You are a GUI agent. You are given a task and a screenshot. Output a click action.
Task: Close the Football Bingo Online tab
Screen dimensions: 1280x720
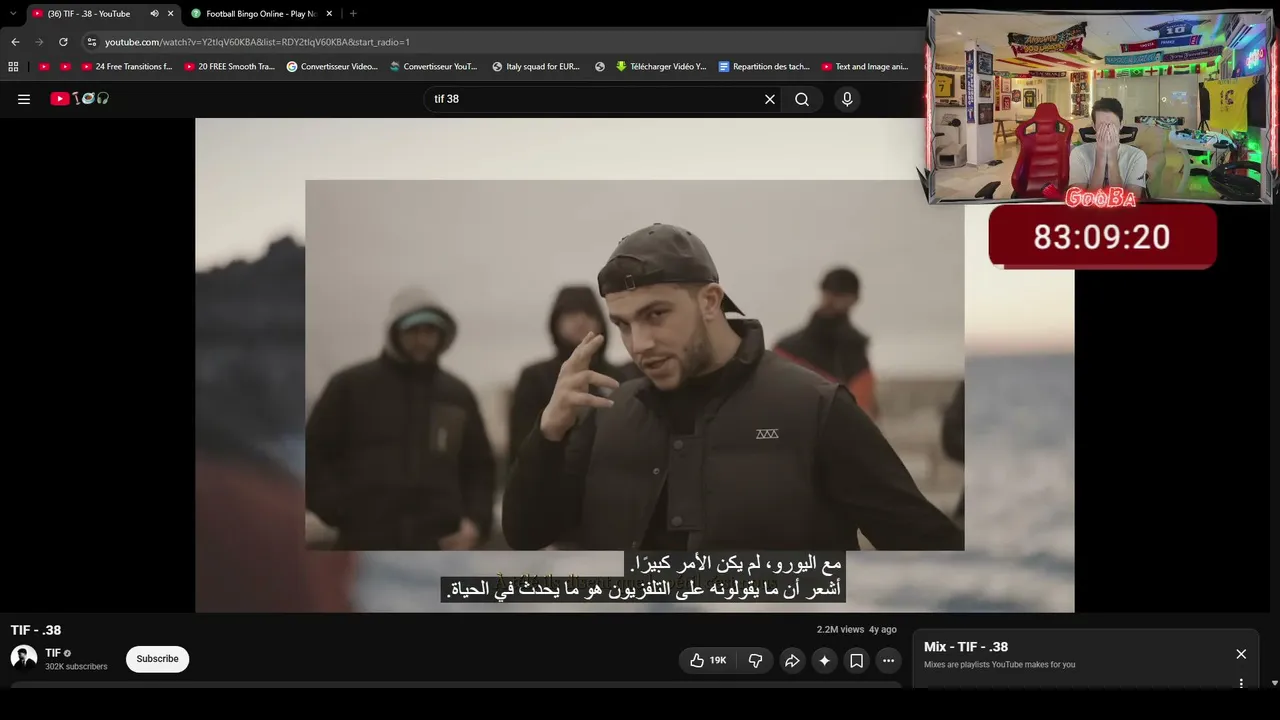tap(329, 14)
